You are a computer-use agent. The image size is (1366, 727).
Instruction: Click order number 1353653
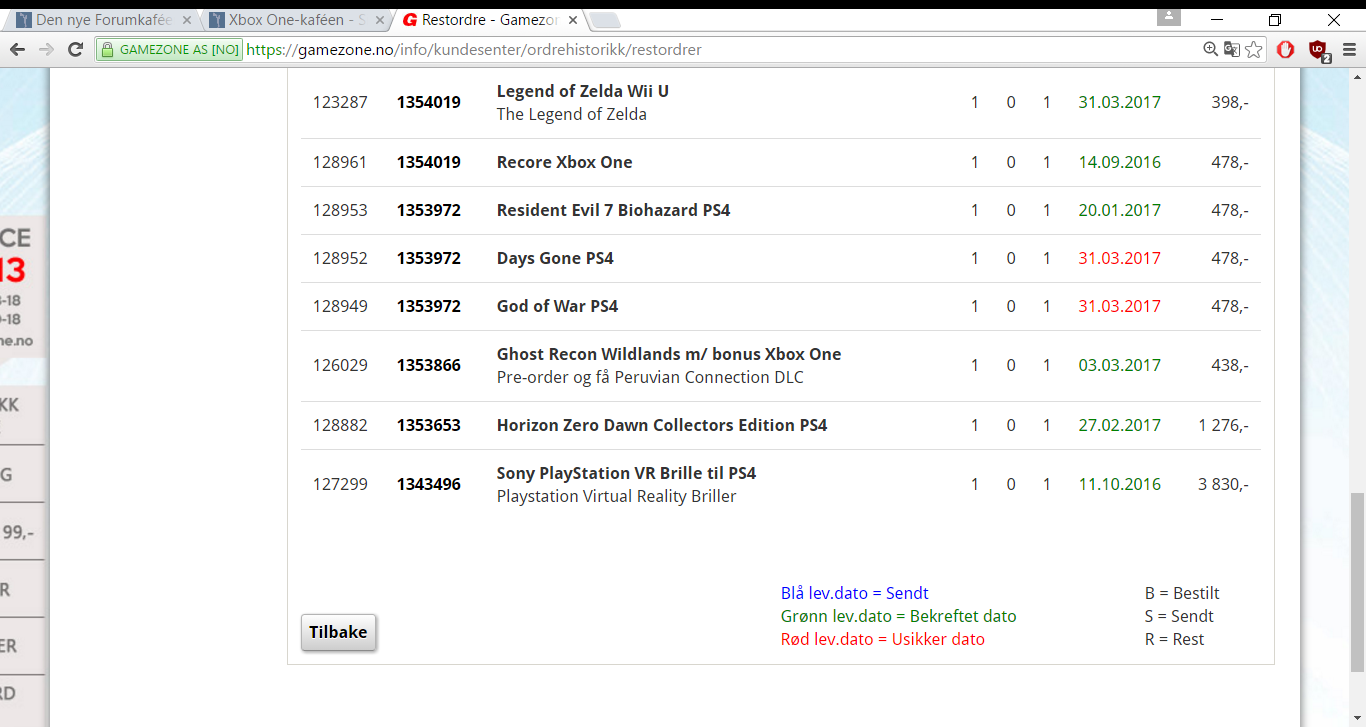429,425
